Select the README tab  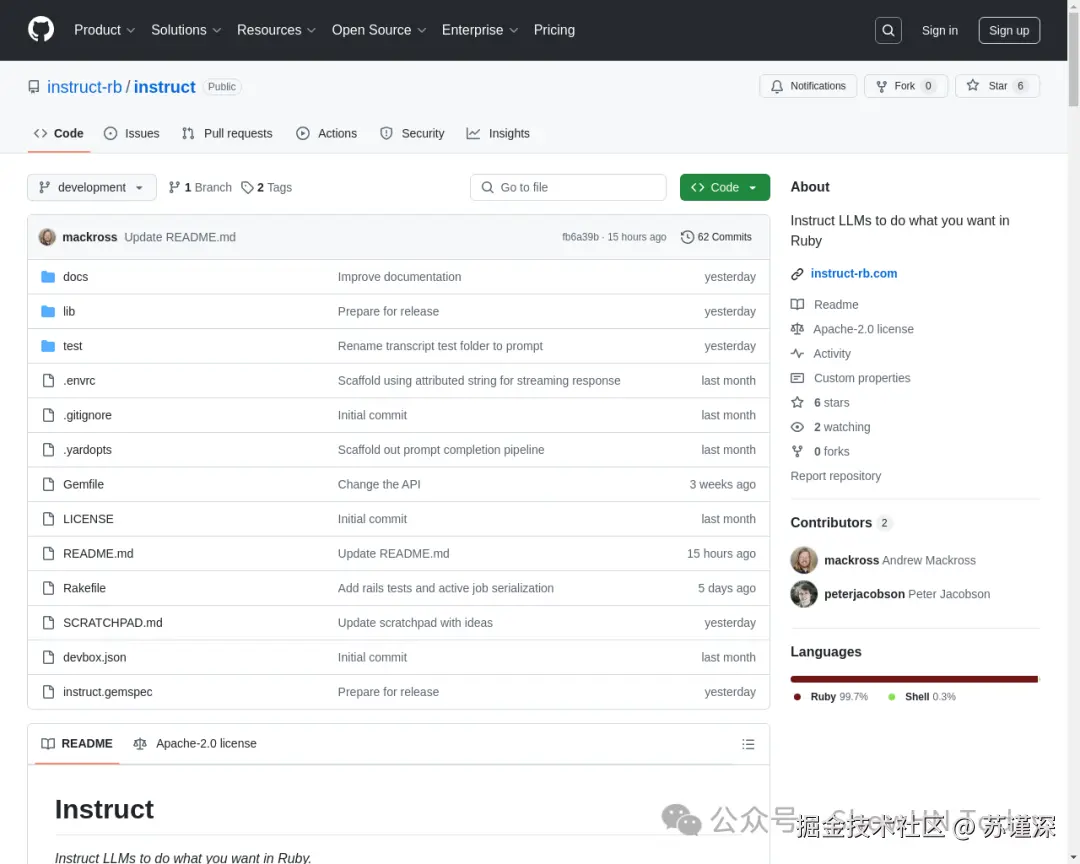click(x=76, y=743)
